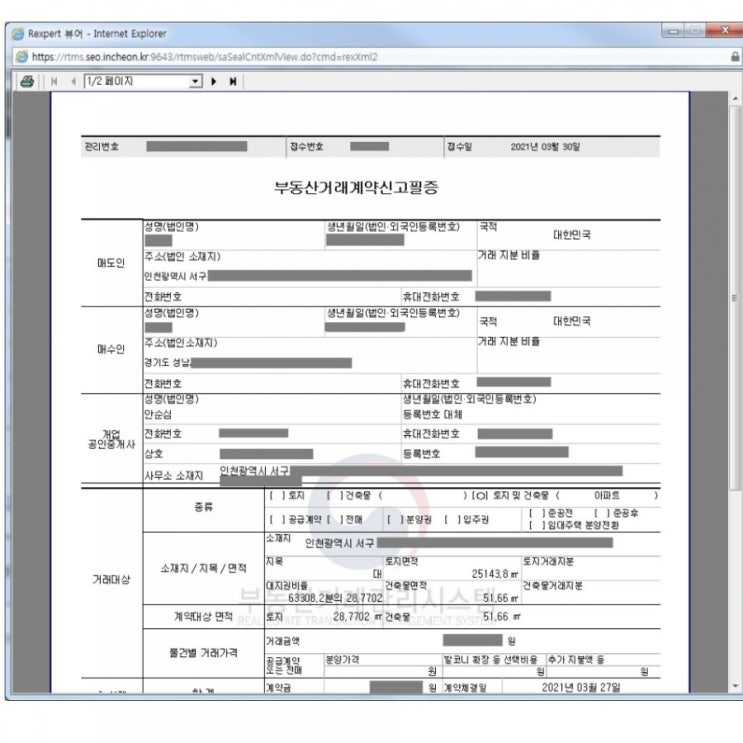Click the 아파트 building type text
Image resolution: width=743 pixels, height=743 pixels.
607,496
